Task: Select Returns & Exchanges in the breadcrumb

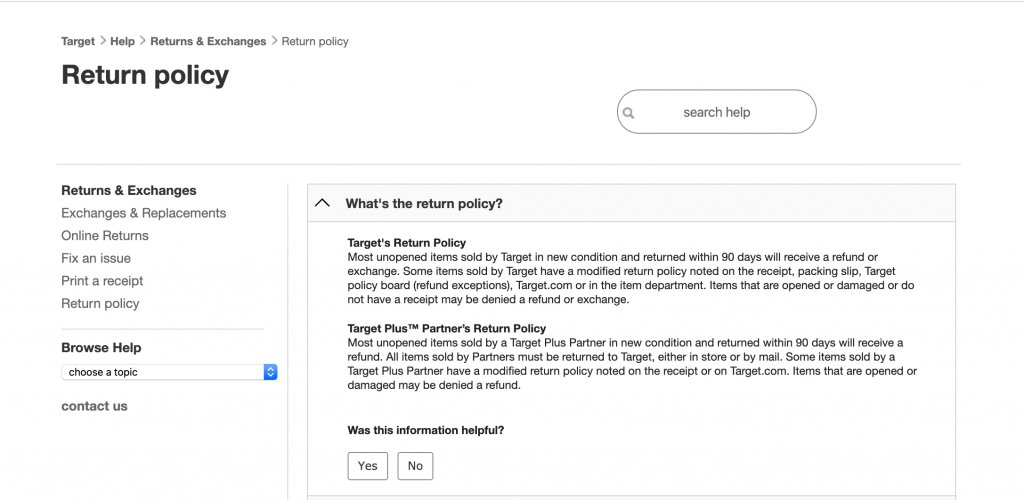Action: pos(208,42)
